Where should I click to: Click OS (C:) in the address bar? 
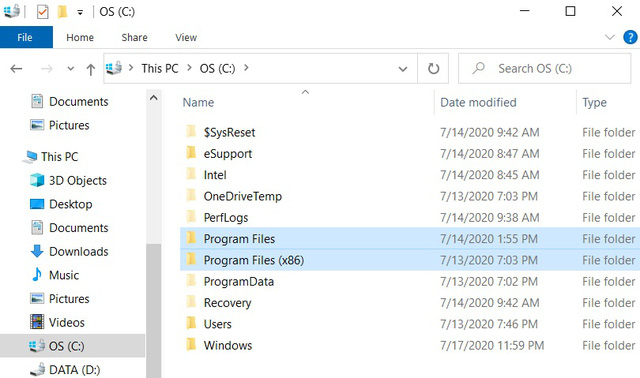[218, 68]
